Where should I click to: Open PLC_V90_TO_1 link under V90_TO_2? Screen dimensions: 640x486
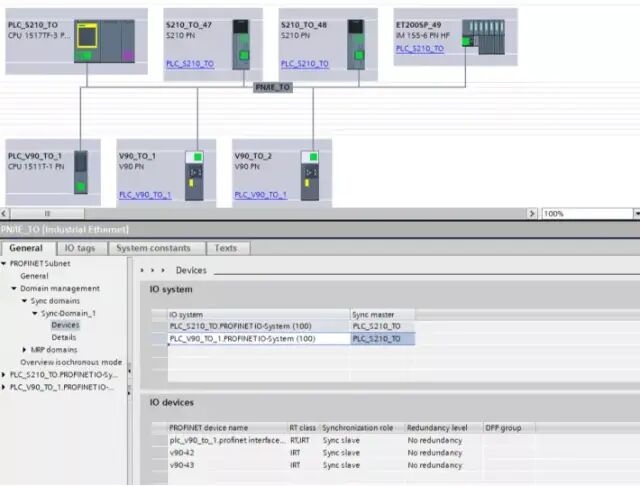(x=260, y=195)
